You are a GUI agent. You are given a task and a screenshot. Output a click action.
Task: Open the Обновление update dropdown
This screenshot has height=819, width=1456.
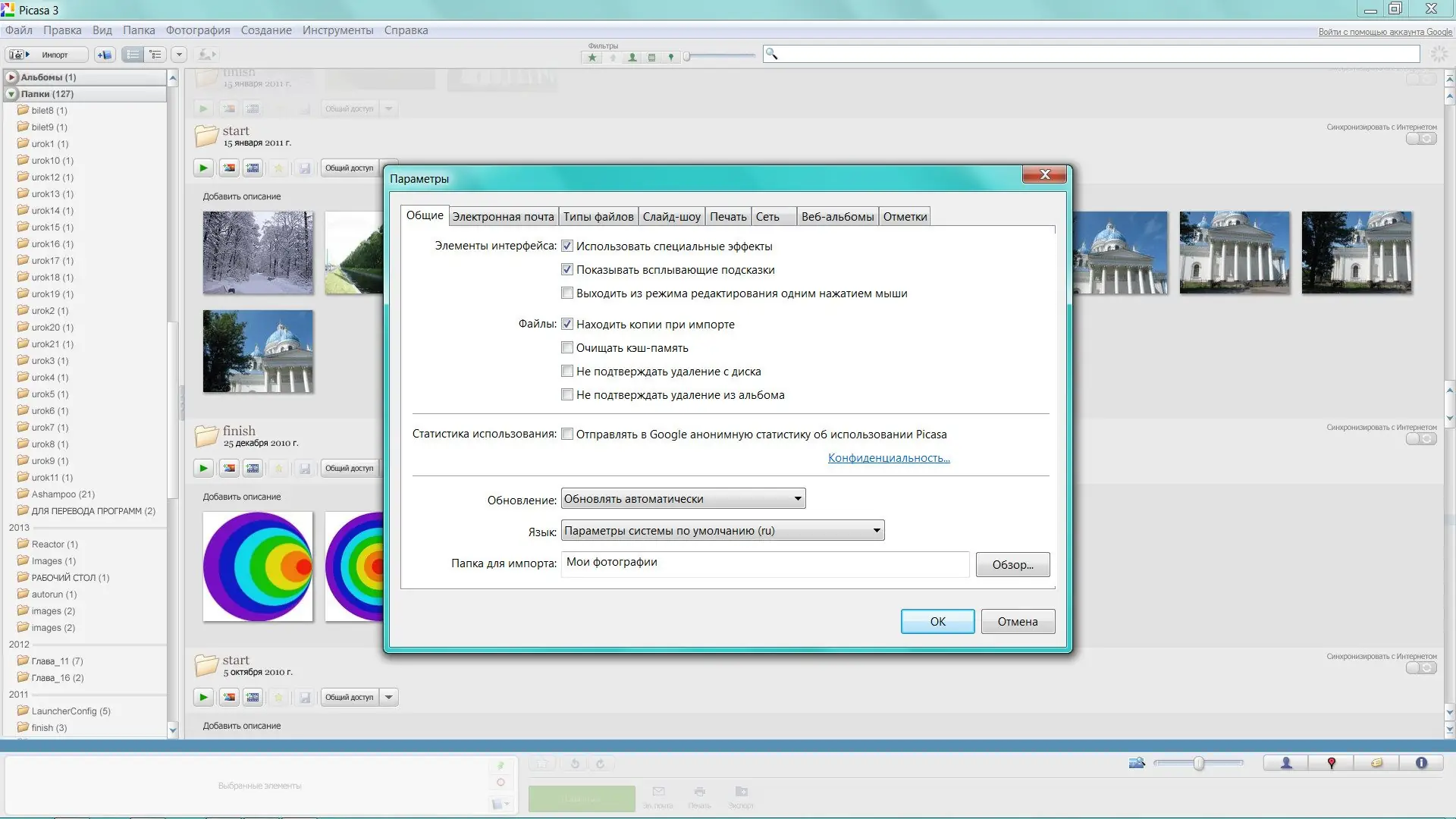pyautogui.click(x=682, y=499)
